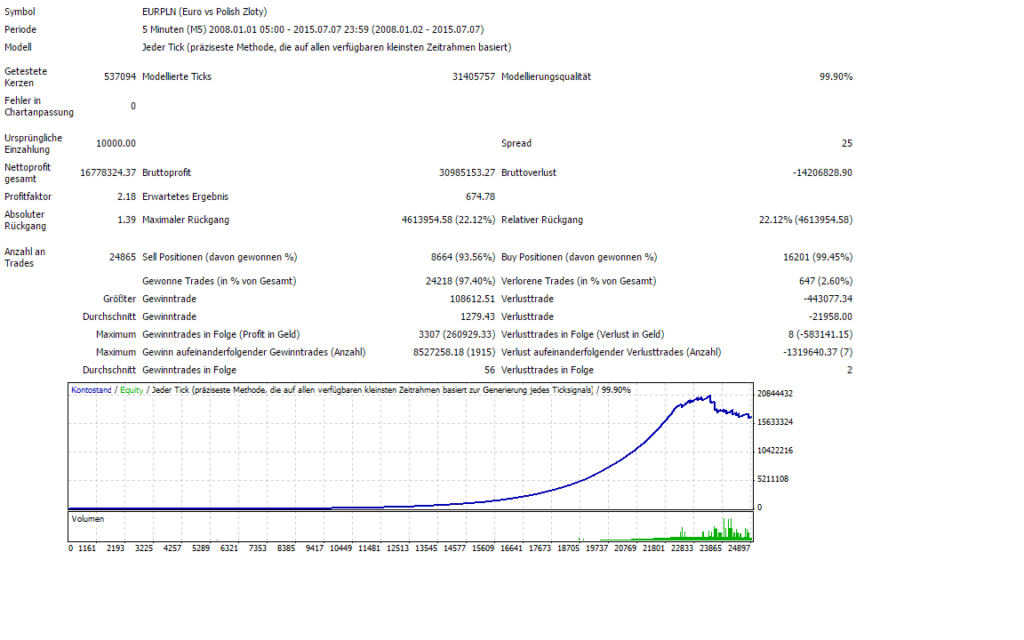Click the 'Getestete Kerzen' label
The image size is (1024, 640).
(25, 76)
